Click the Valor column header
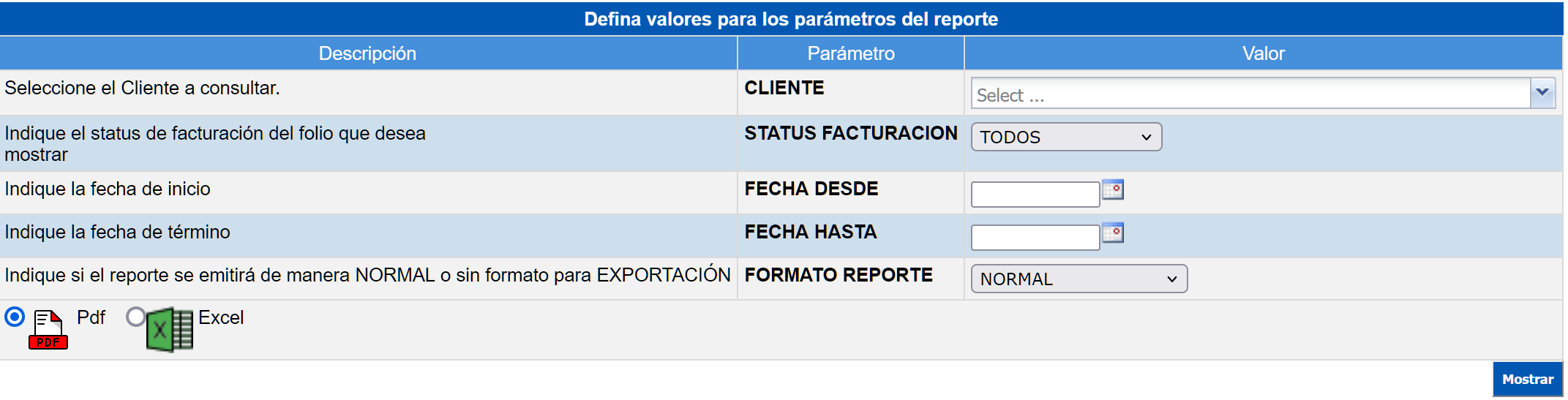 pyautogui.click(x=1264, y=53)
